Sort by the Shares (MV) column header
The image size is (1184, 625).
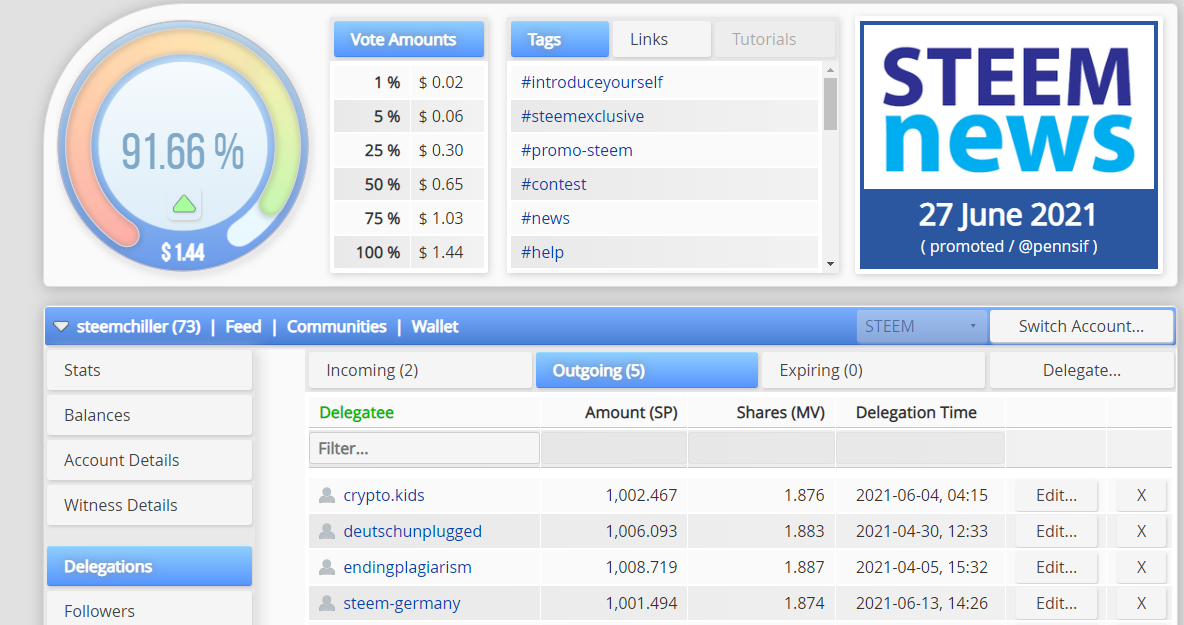pyautogui.click(x=781, y=413)
